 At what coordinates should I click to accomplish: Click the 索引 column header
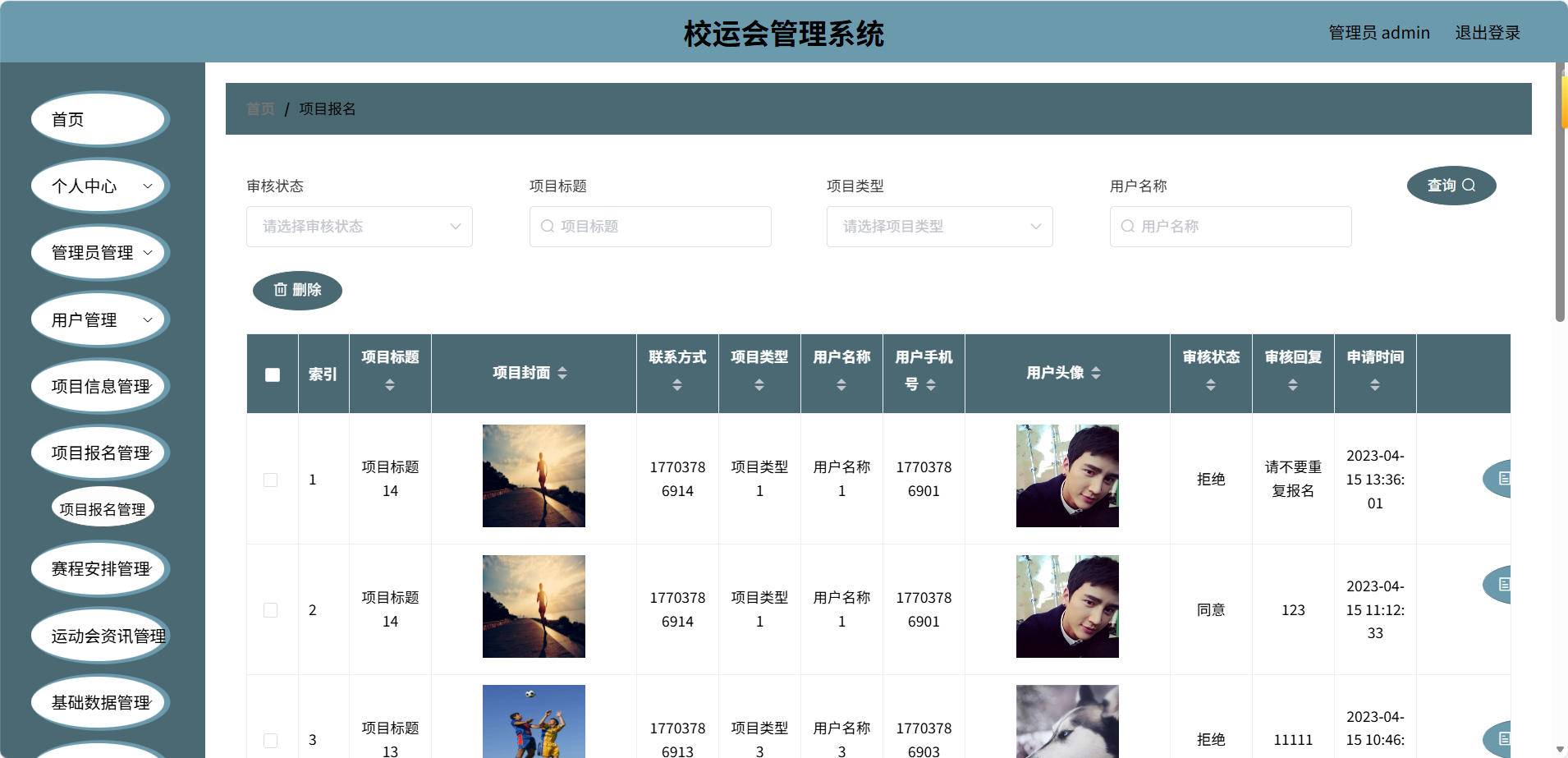[323, 374]
